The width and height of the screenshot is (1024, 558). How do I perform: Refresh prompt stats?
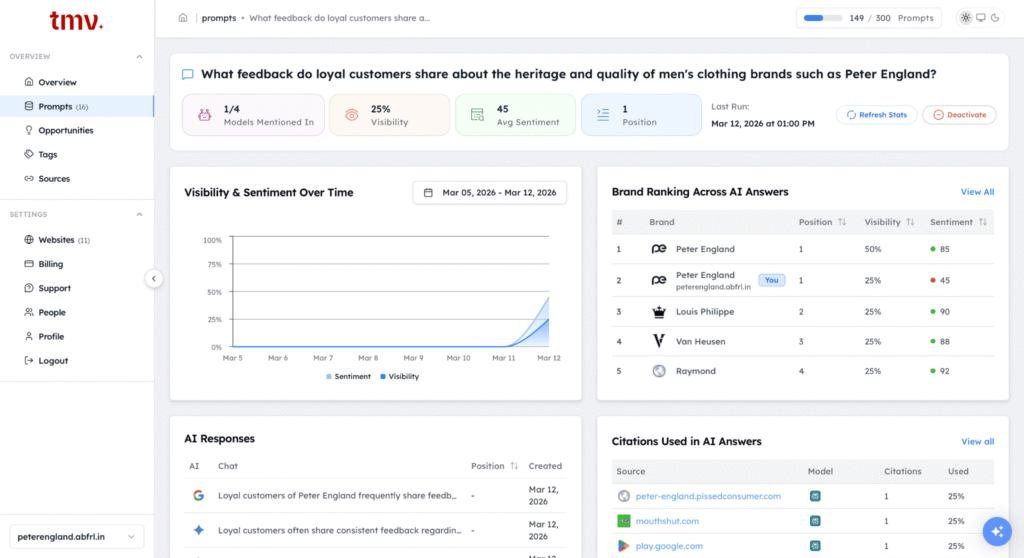tap(876, 115)
